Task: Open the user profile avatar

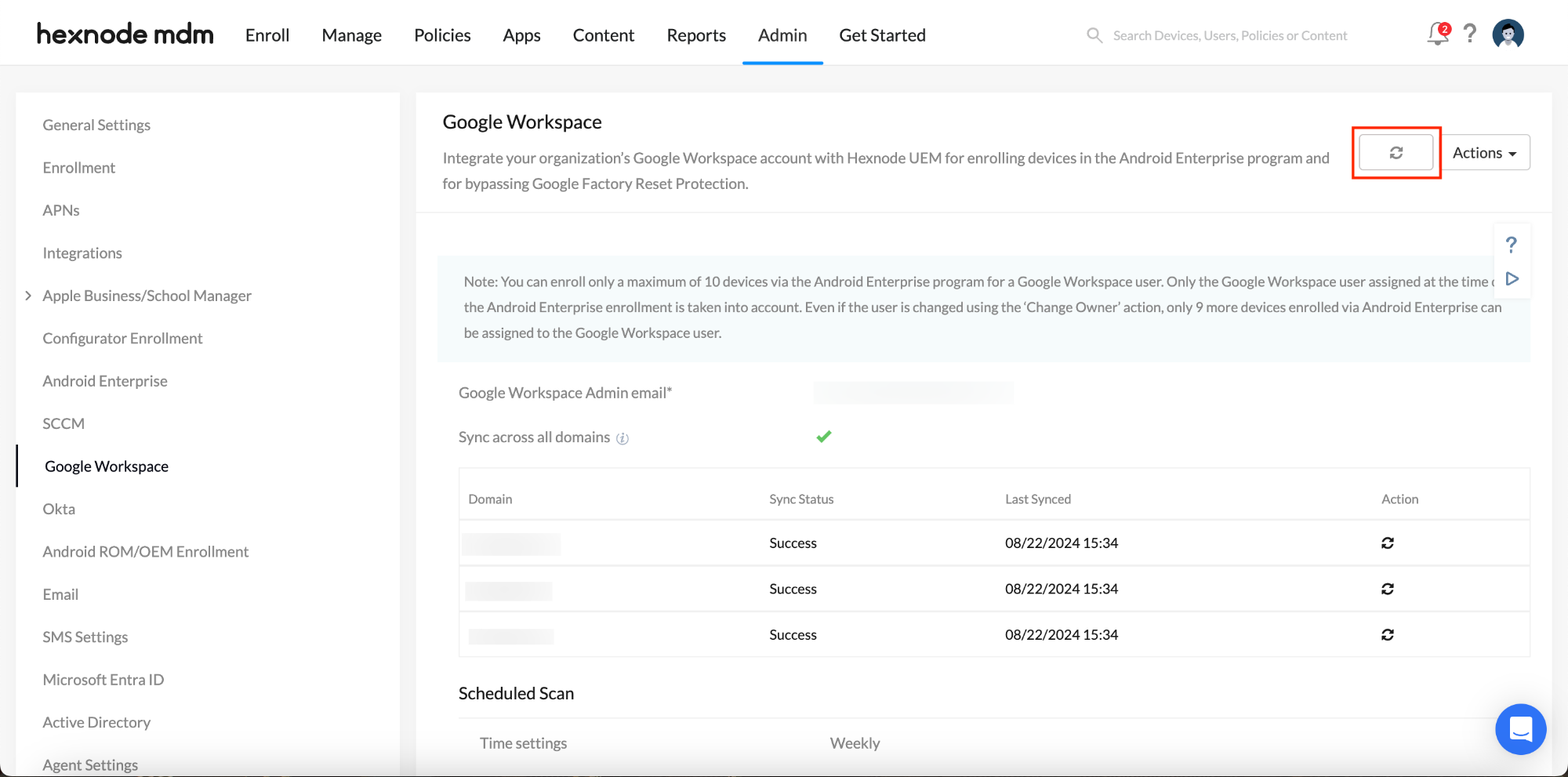Action: tap(1508, 34)
